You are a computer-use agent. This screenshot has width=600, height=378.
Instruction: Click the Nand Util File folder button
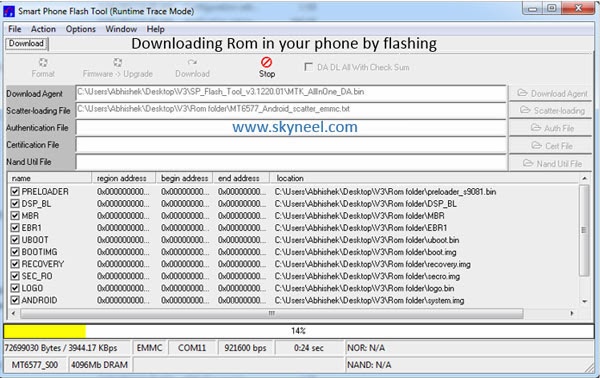coord(550,163)
